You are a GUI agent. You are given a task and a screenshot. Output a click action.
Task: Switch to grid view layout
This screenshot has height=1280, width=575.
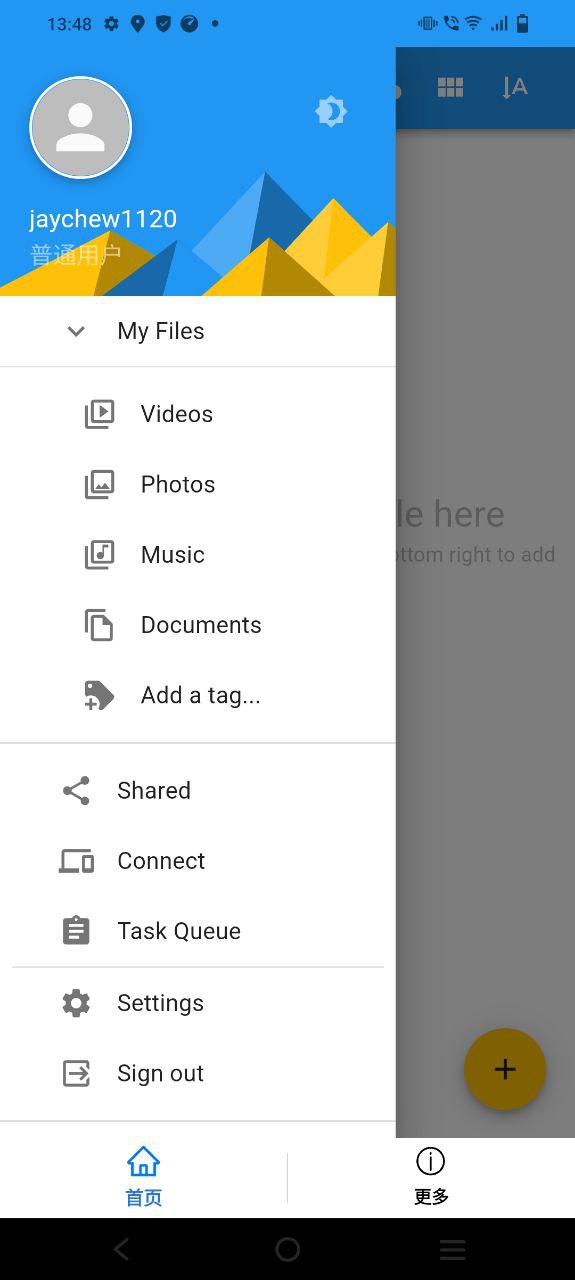coord(450,88)
